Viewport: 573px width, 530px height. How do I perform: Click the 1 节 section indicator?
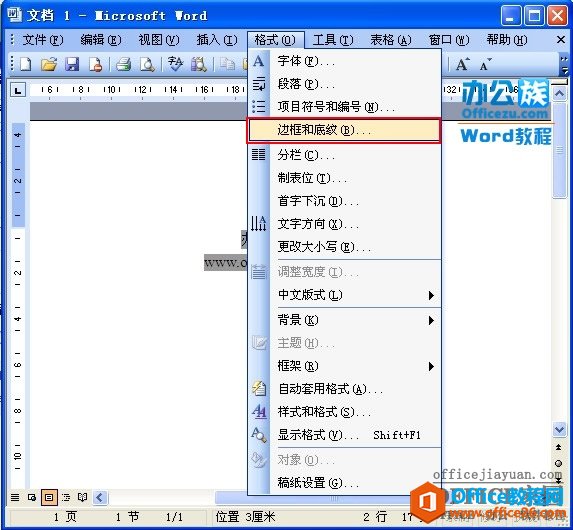click(128, 517)
